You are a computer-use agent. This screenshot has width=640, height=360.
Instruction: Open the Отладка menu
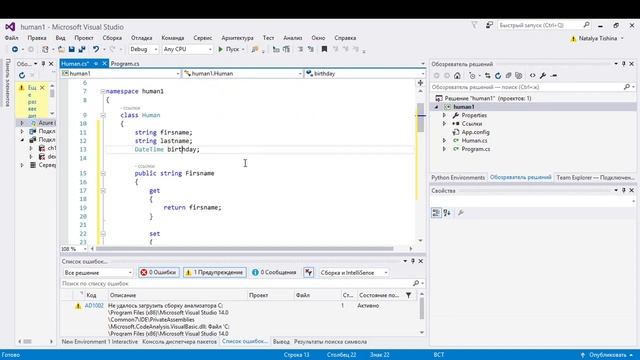[141, 38]
